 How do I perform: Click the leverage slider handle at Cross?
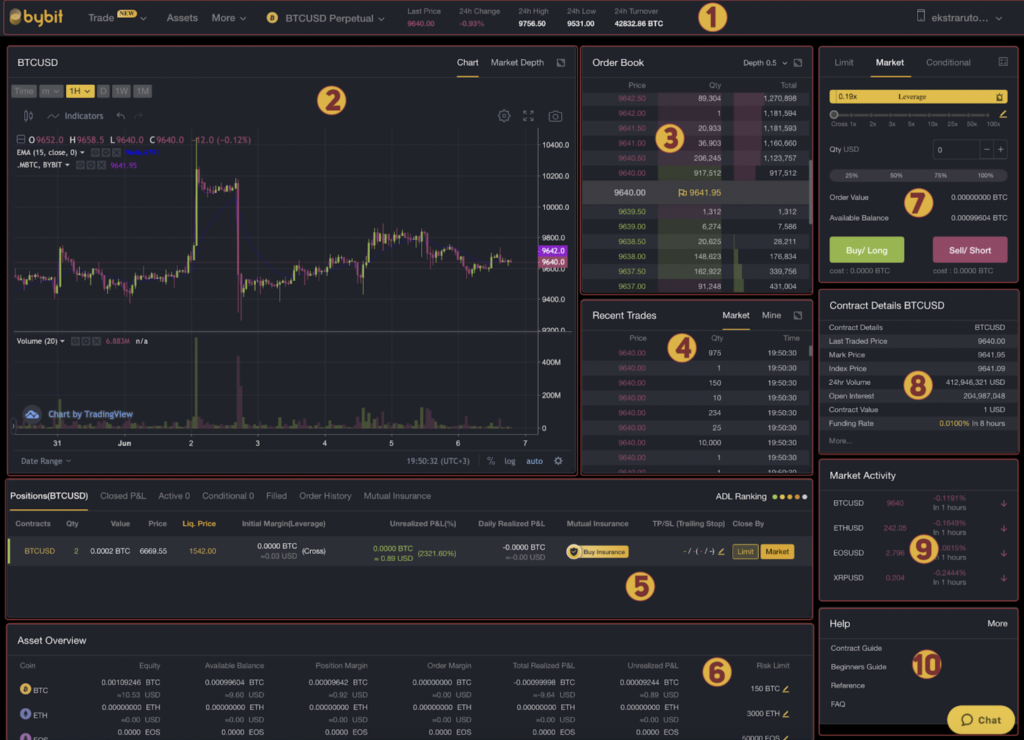click(834, 114)
